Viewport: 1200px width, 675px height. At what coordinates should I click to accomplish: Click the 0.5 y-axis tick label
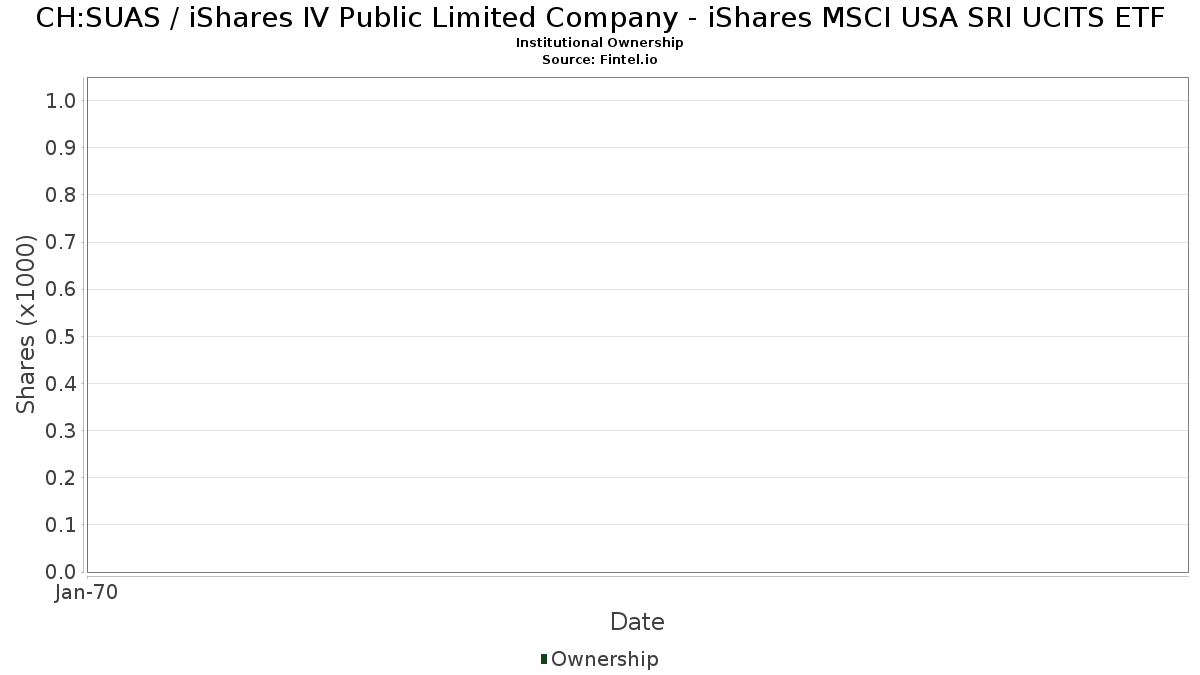61,336
